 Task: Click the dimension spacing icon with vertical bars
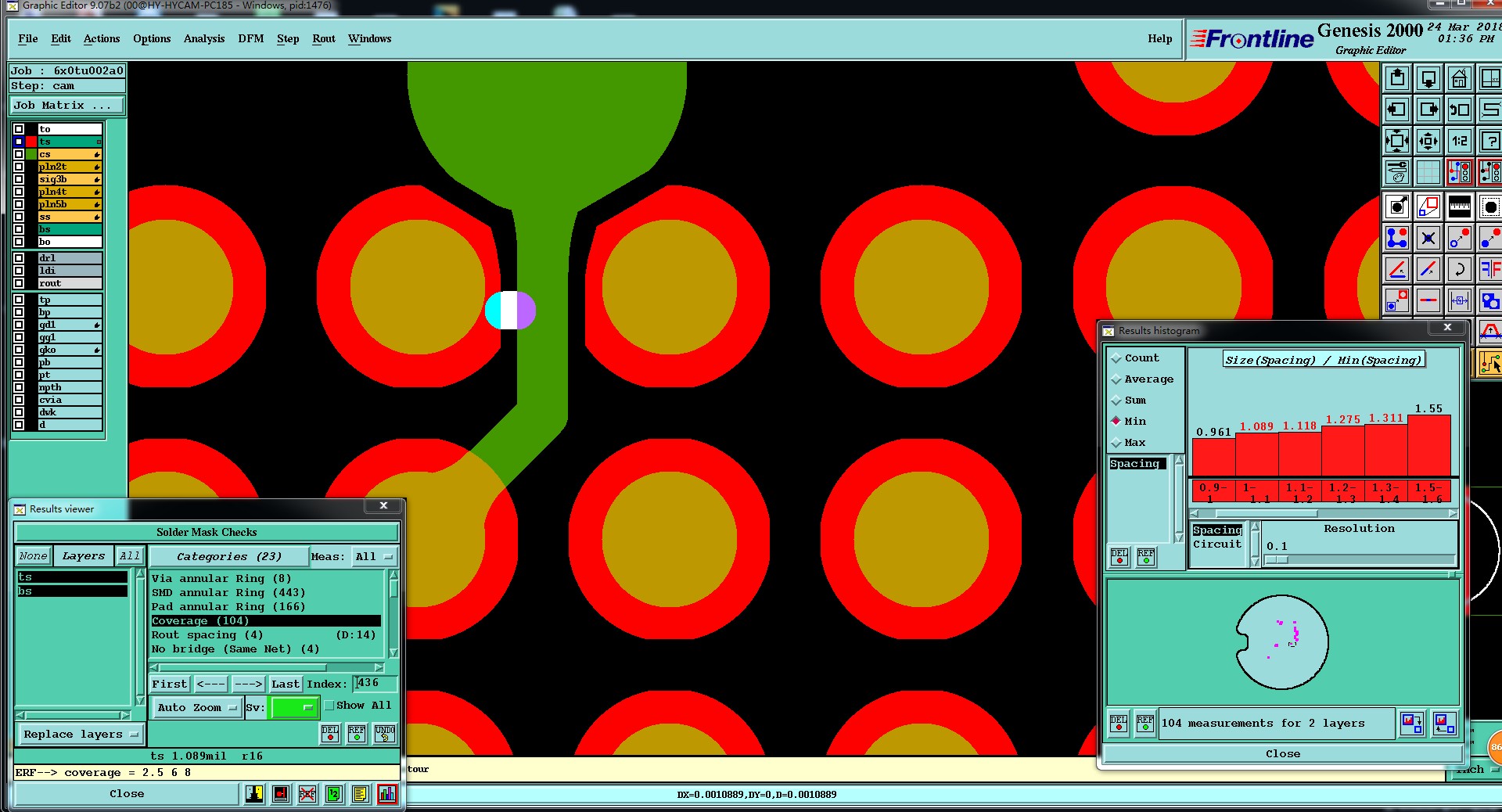(1460, 300)
